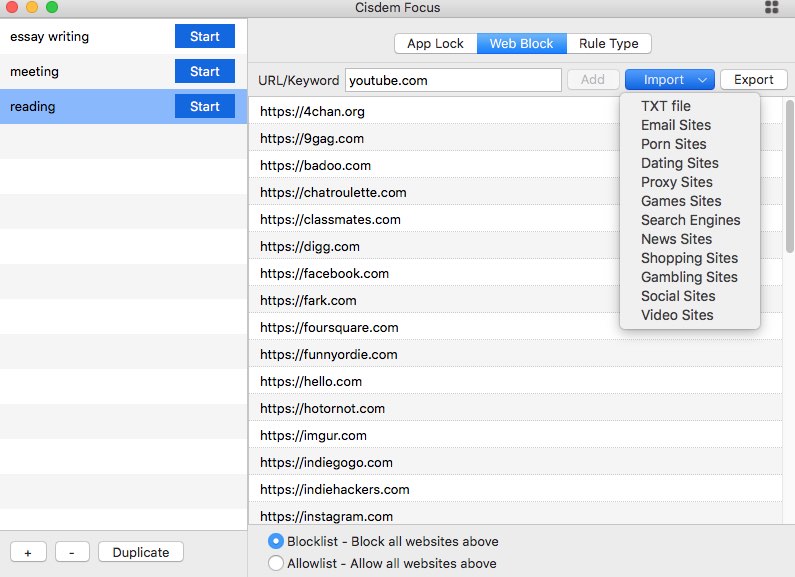
Task: Select the Blocklist radio option
Action: [x=275, y=542]
